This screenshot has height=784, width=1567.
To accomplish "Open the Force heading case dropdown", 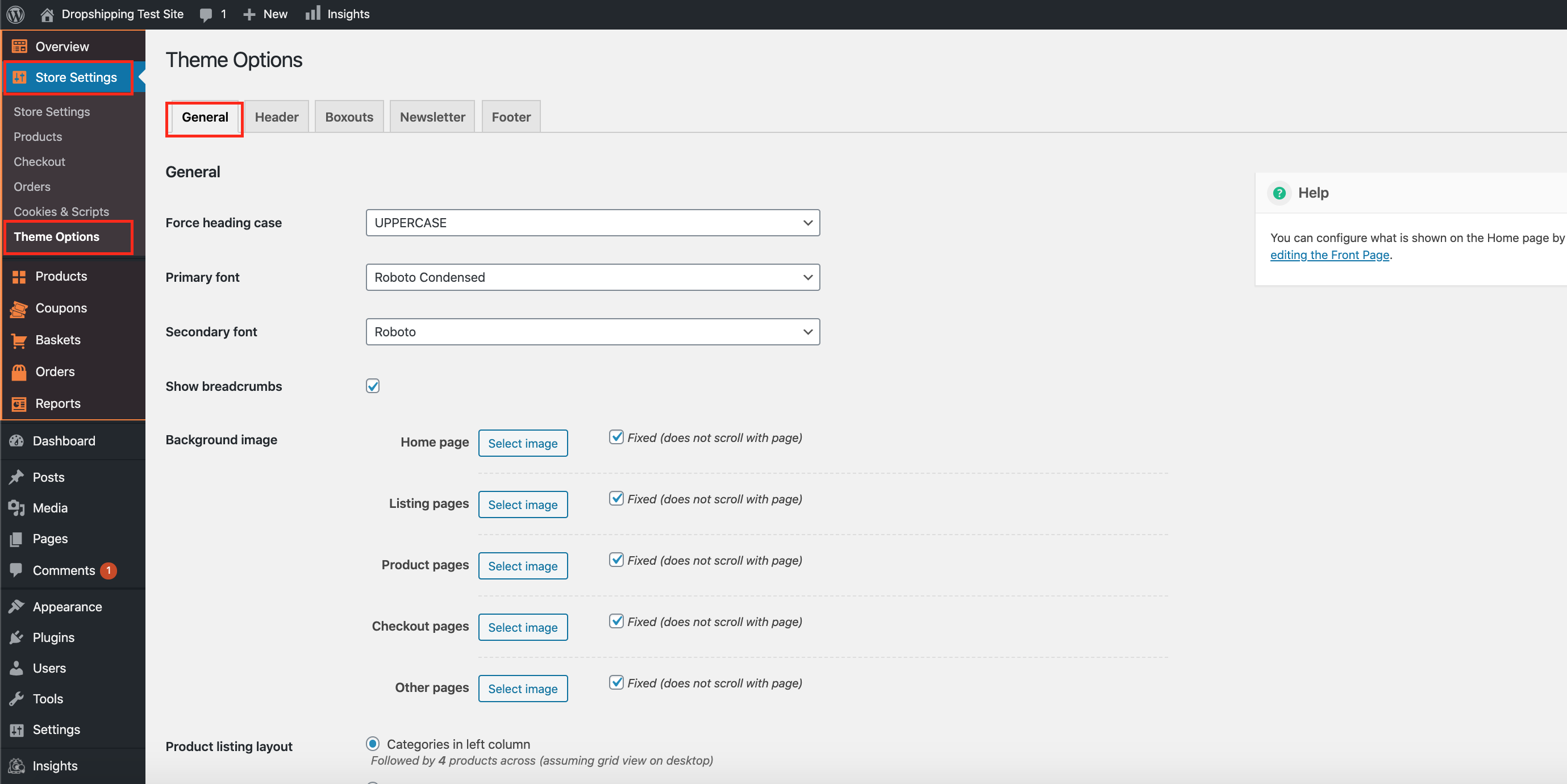I will [x=593, y=223].
